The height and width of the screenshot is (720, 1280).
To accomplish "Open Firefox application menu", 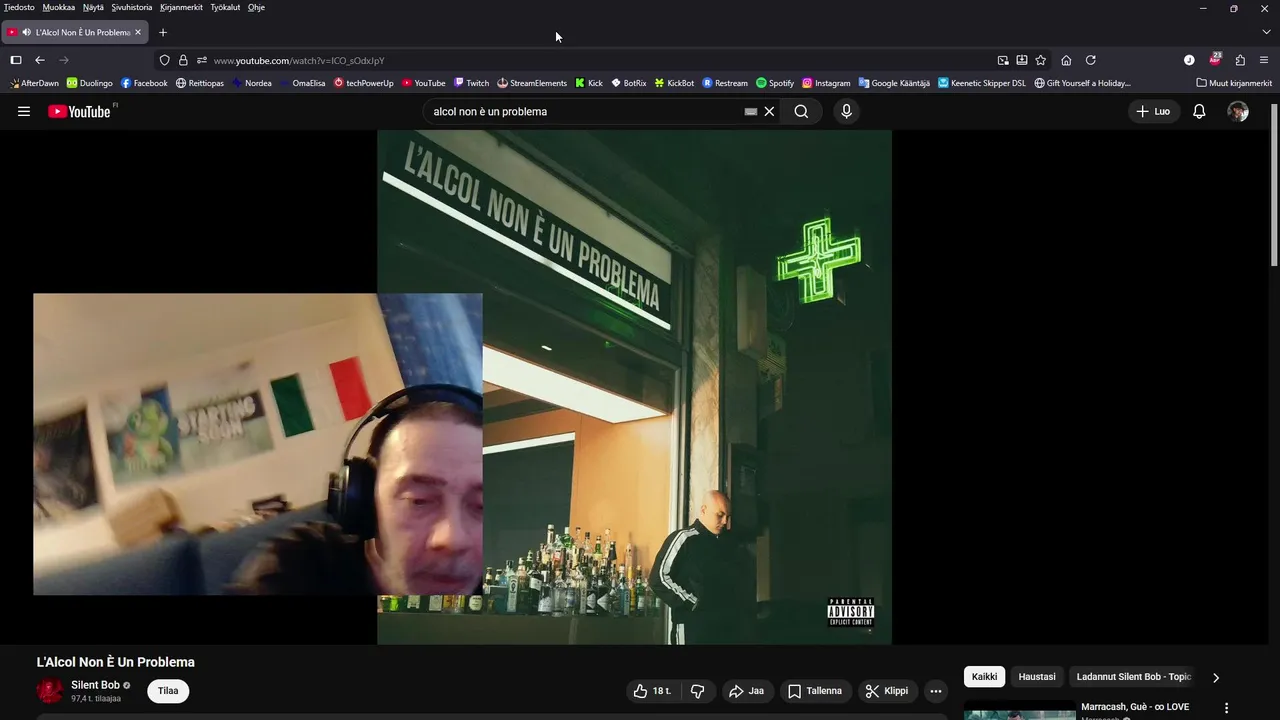I will 1264,60.
